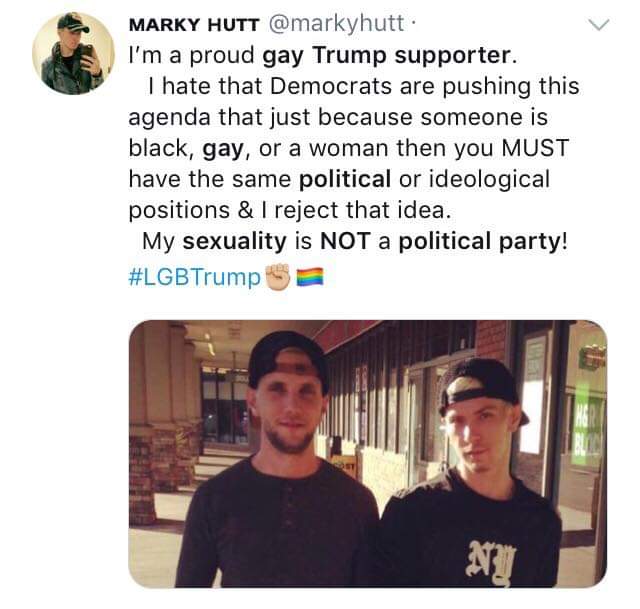Click the MARKY HUTT display name
640x609 pixels.
click(191, 22)
